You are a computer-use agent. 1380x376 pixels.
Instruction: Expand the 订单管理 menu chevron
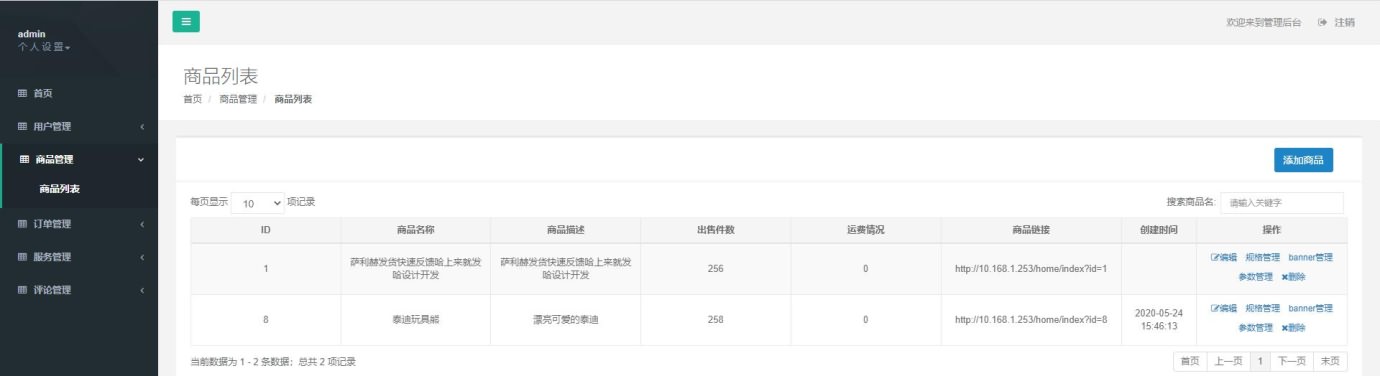click(142, 224)
